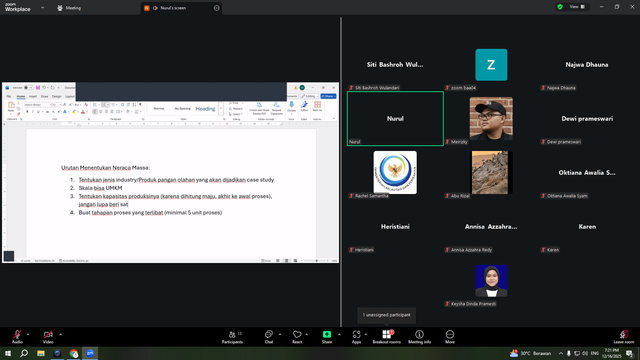The image size is (640, 360).
Task: Select the teal Z avatar of zoom baa04
Action: click(x=491, y=64)
